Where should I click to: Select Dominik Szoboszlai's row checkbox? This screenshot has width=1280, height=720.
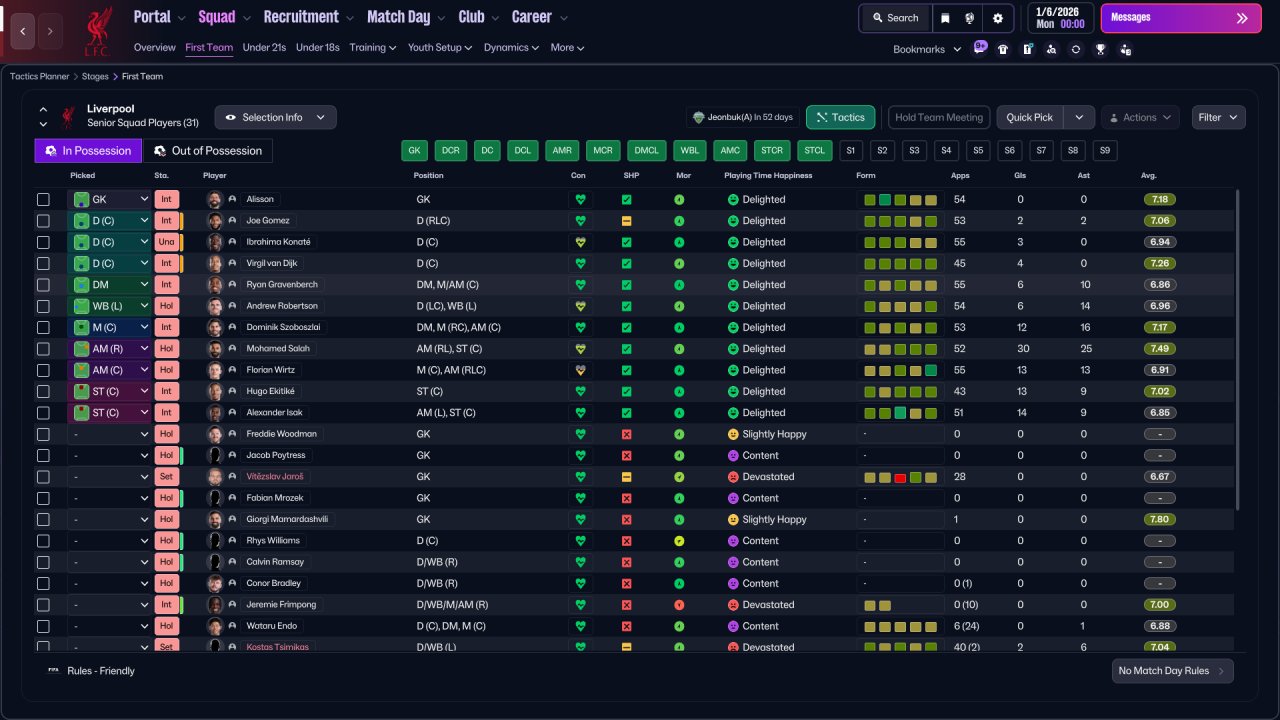(43, 327)
